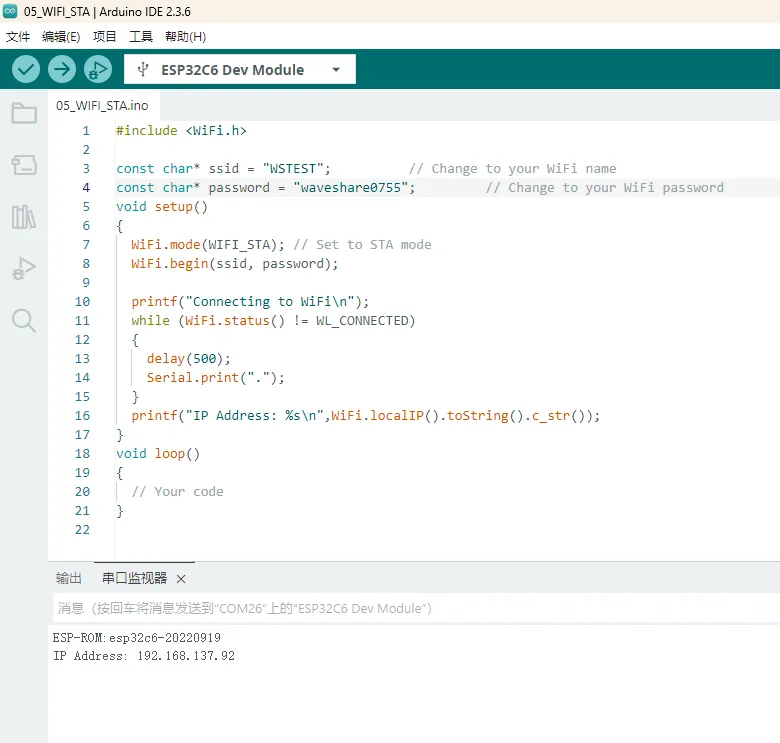Open the Library Manager books icon
This screenshot has width=780, height=743.
[24, 217]
